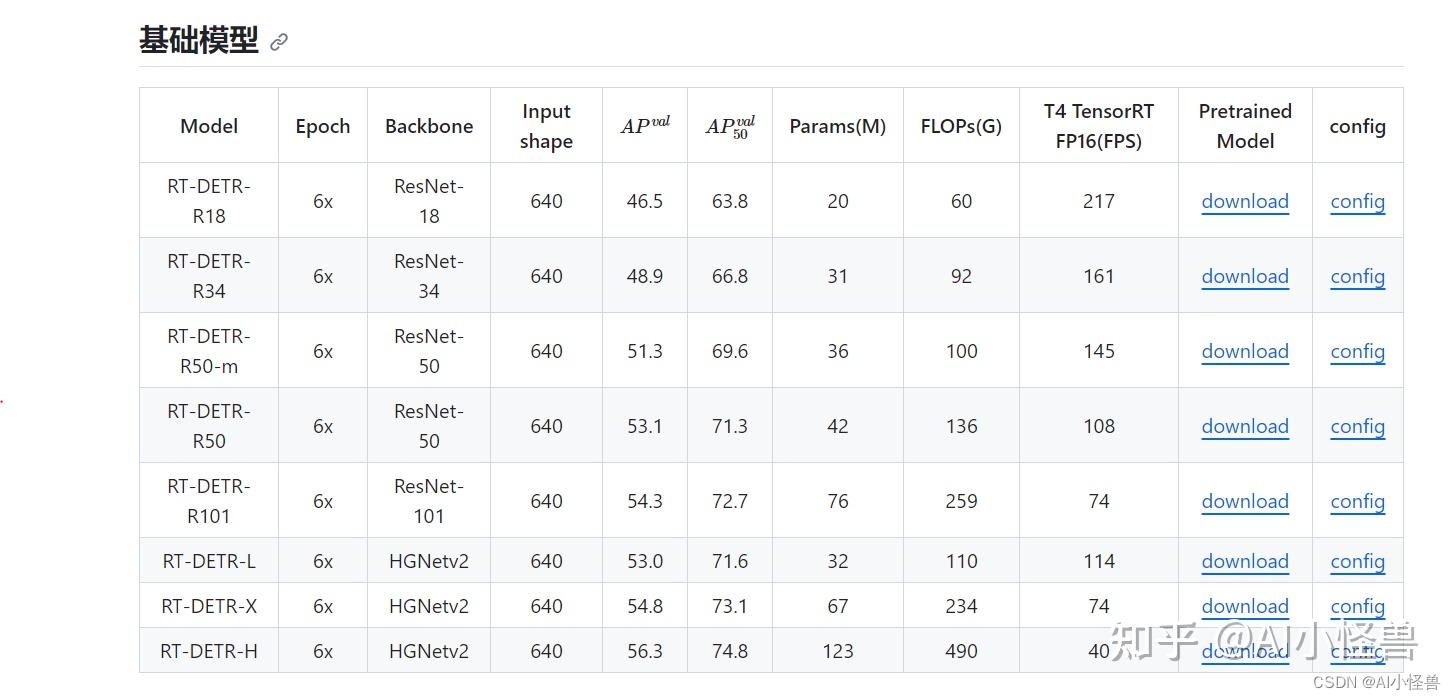Download the RT-DETR-X pretrained model
Viewport: 1456px width, 700px height.
tap(1245, 606)
